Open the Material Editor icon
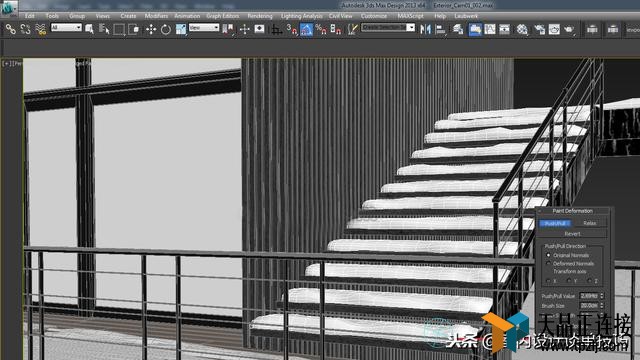 522,29
